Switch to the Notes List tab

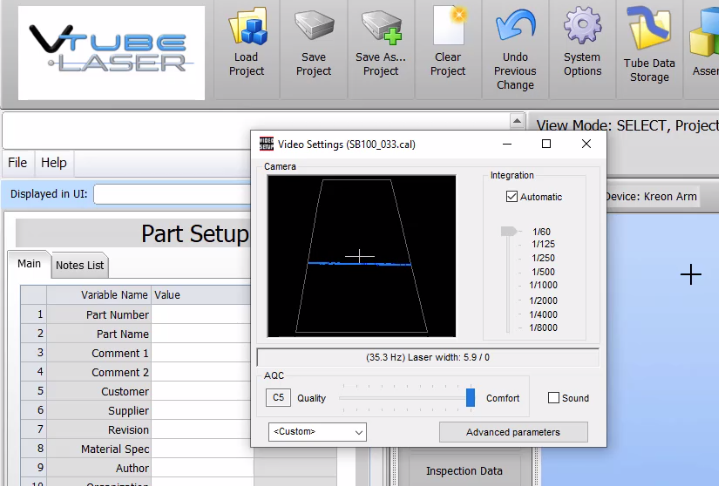coord(79,265)
